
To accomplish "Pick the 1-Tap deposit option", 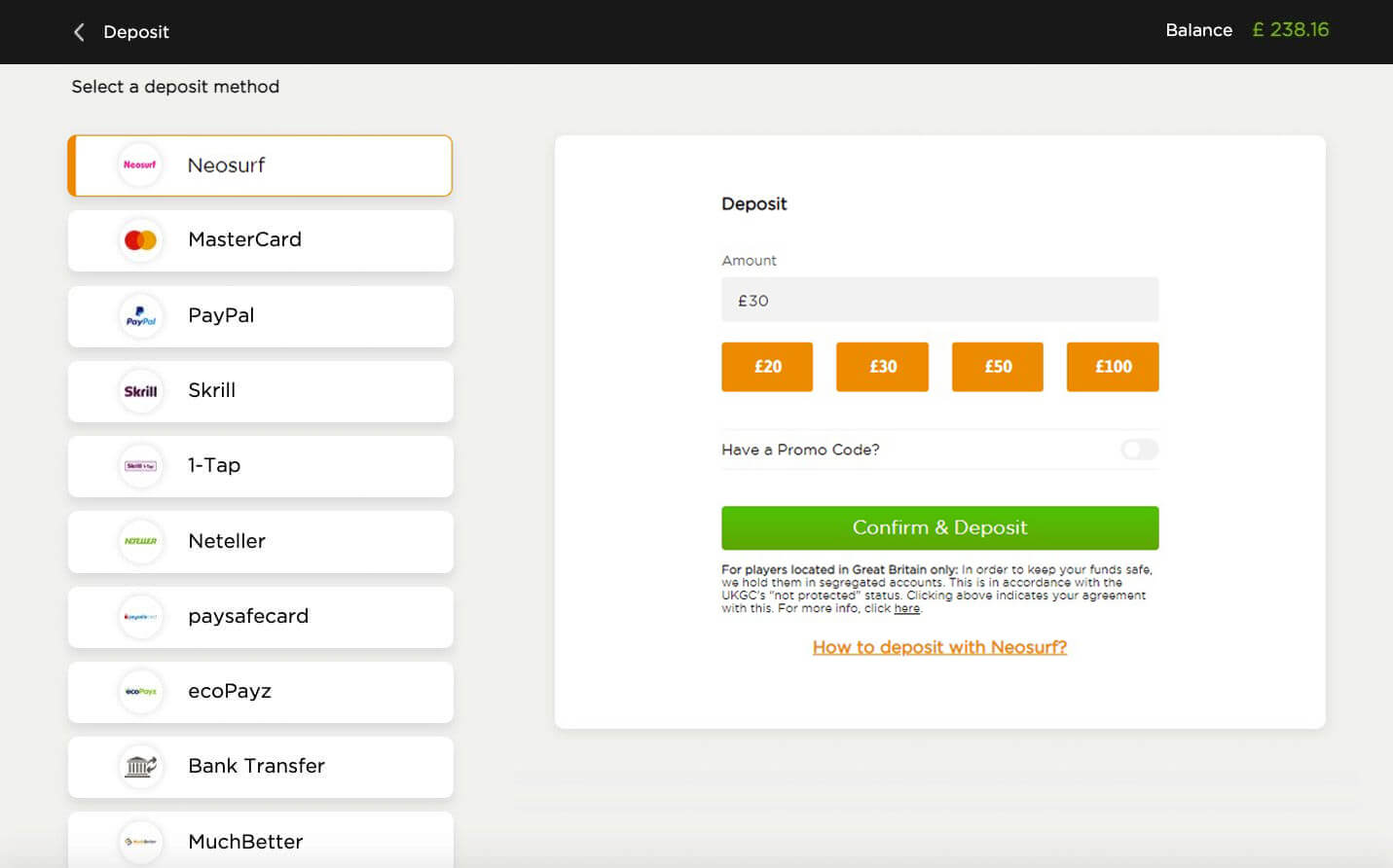I will click(260, 466).
